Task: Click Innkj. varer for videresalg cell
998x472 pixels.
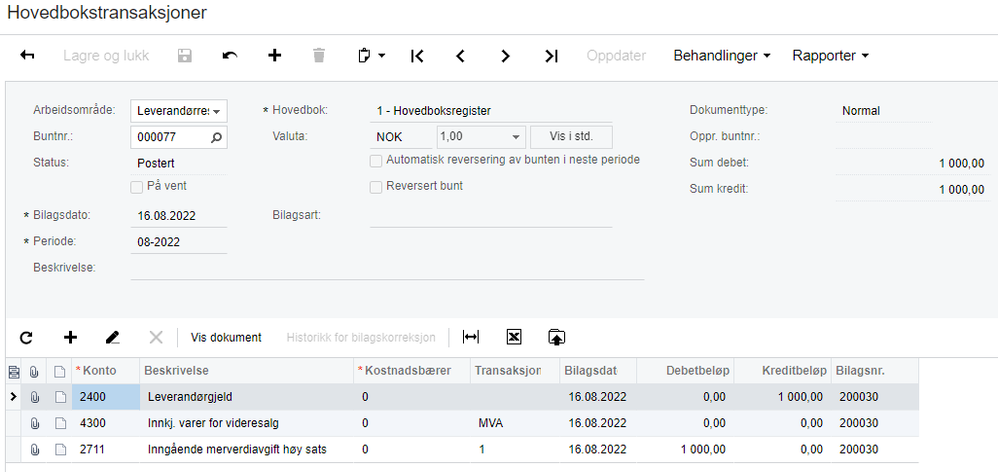Action: click(x=247, y=423)
